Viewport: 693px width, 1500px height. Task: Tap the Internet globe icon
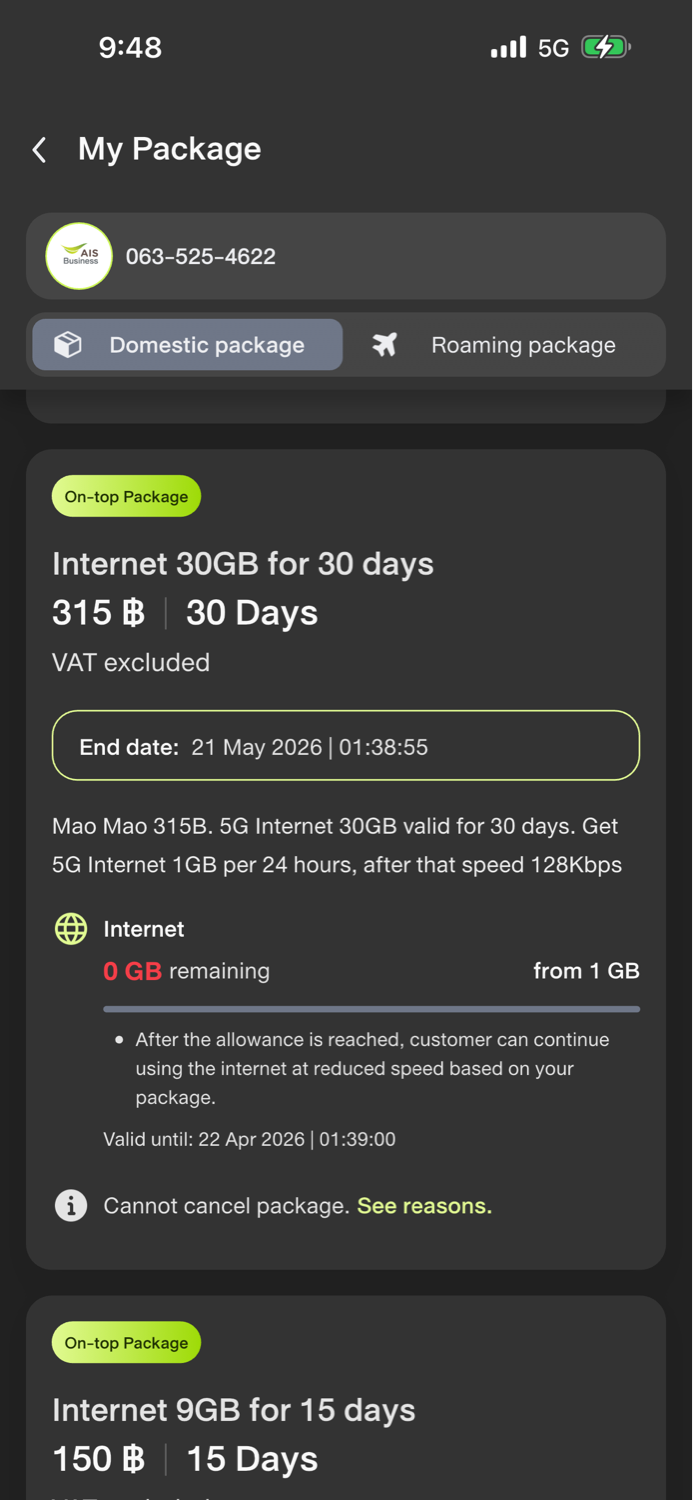pos(71,929)
